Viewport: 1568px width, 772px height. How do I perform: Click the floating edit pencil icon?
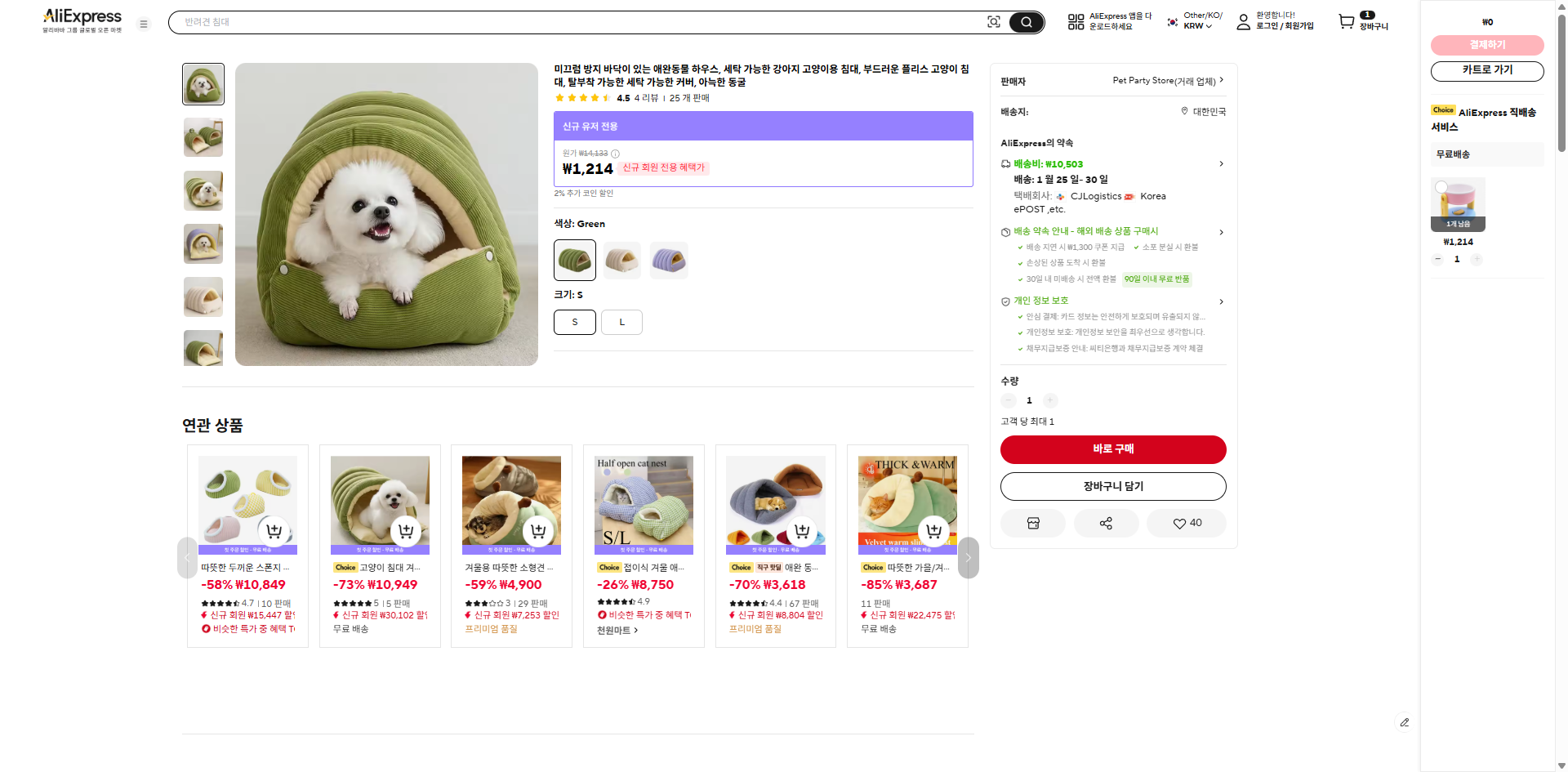pyautogui.click(x=1404, y=722)
